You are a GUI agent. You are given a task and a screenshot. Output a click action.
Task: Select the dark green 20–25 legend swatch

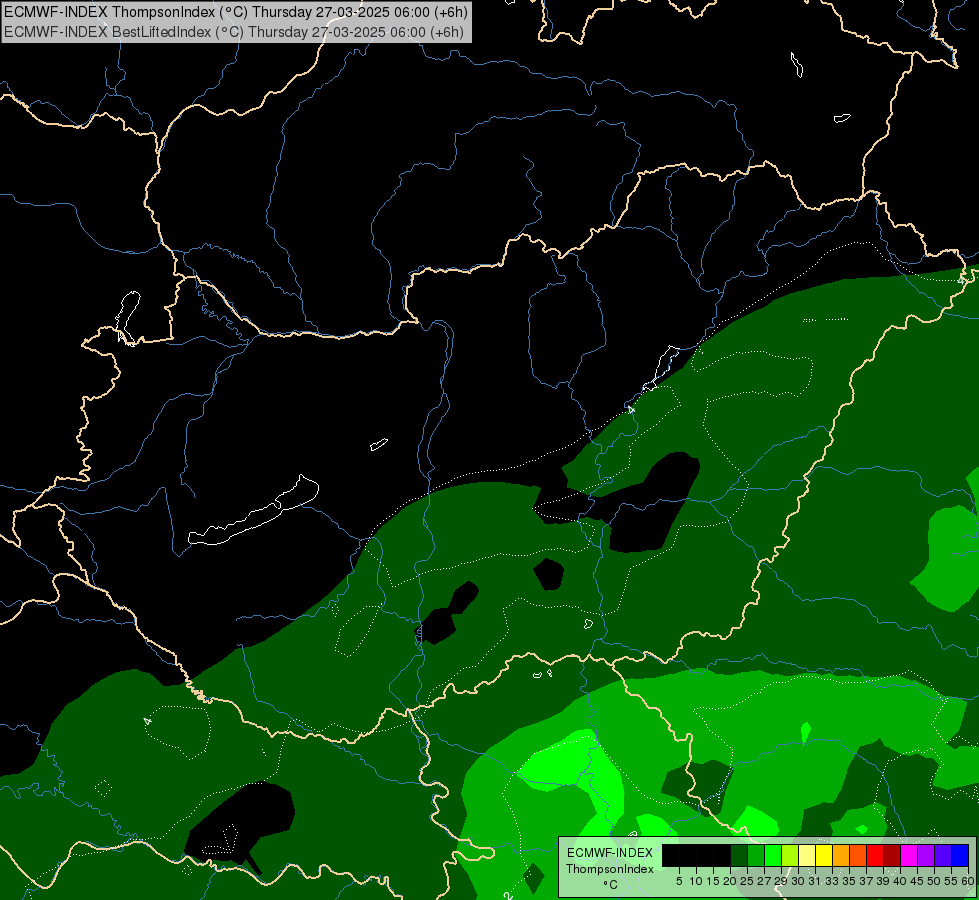(x=739, y=855)
